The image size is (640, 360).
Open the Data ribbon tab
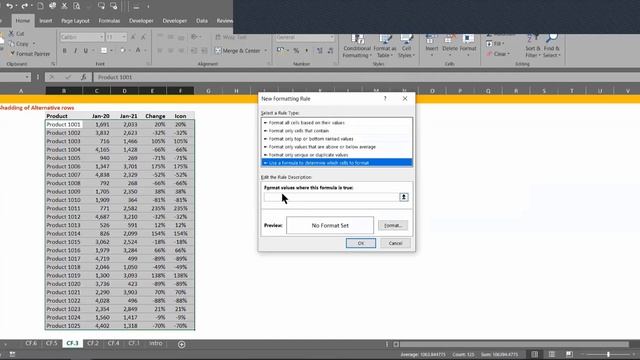coord(202,20)
